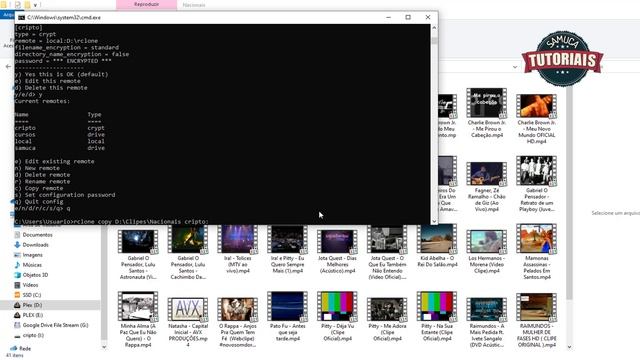Select Mamonas Assassinas - Pelados Em Santos.mp4
Viewport: 640px width, 360px height.
click(536, 252)
